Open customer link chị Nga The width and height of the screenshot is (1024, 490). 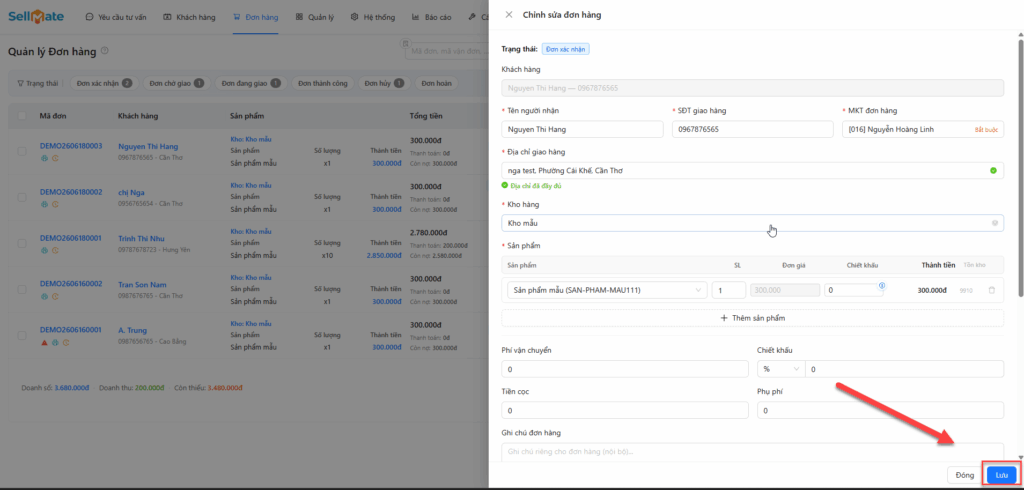[131, 193]
